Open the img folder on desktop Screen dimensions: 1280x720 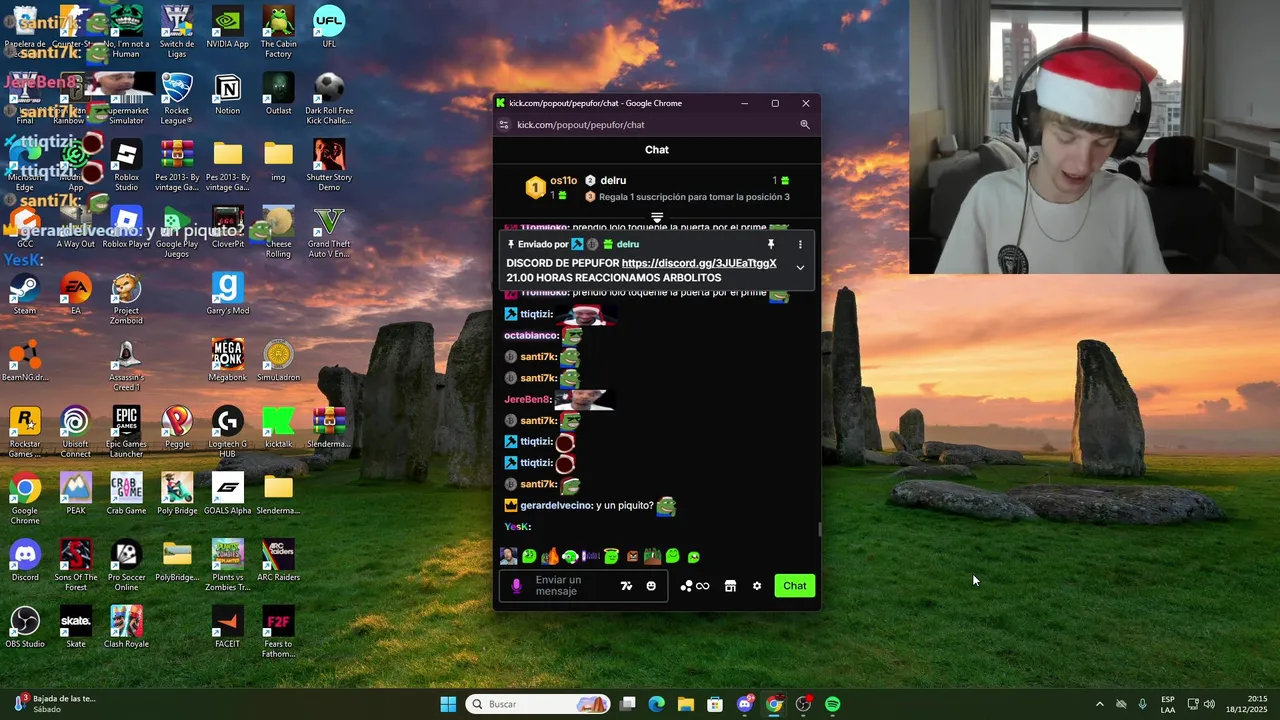click(278, 161)
